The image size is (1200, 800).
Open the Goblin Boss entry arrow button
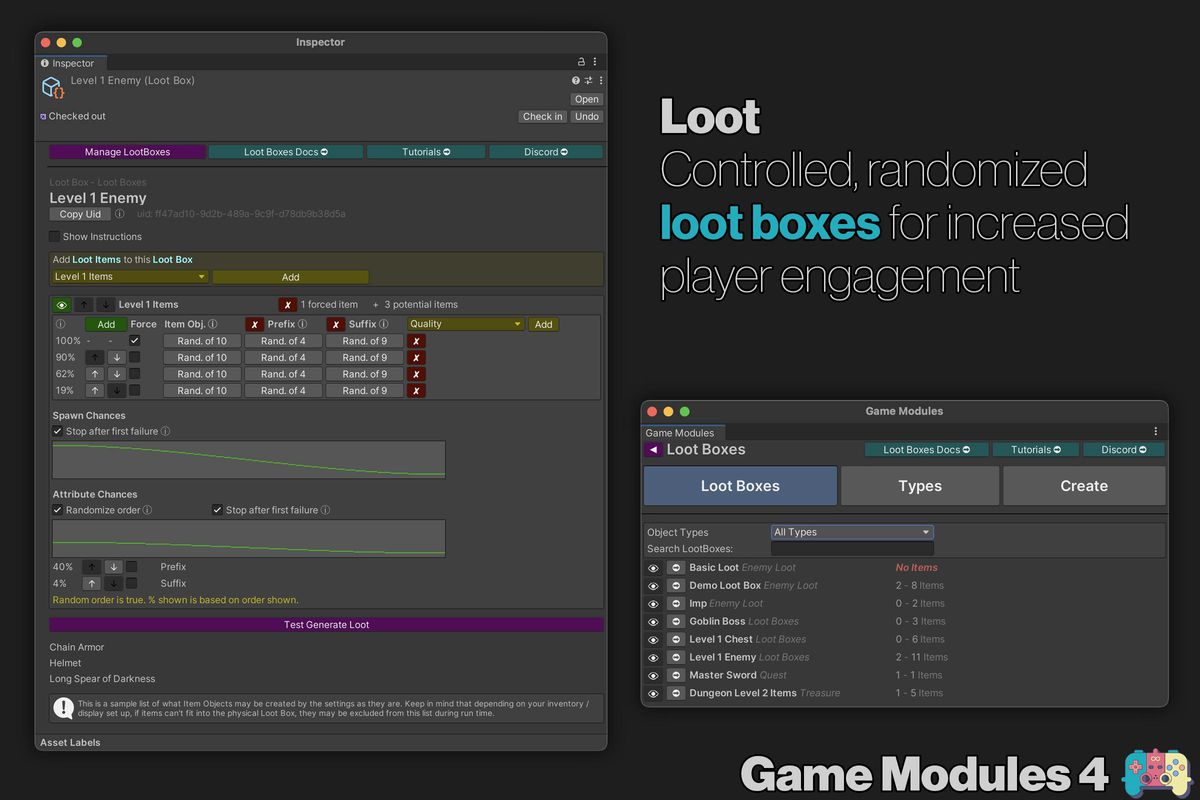(x=676, y=622)
